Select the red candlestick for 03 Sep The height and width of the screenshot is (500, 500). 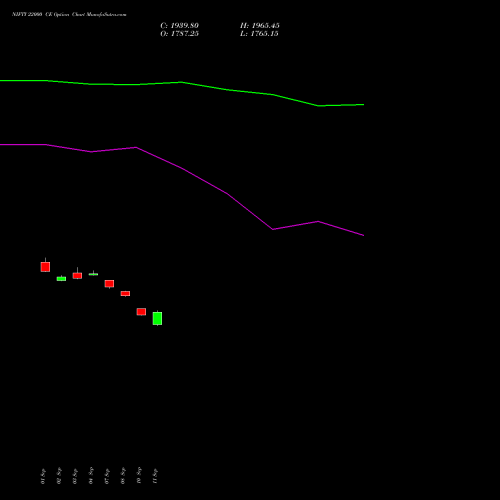tap(77, 275)
